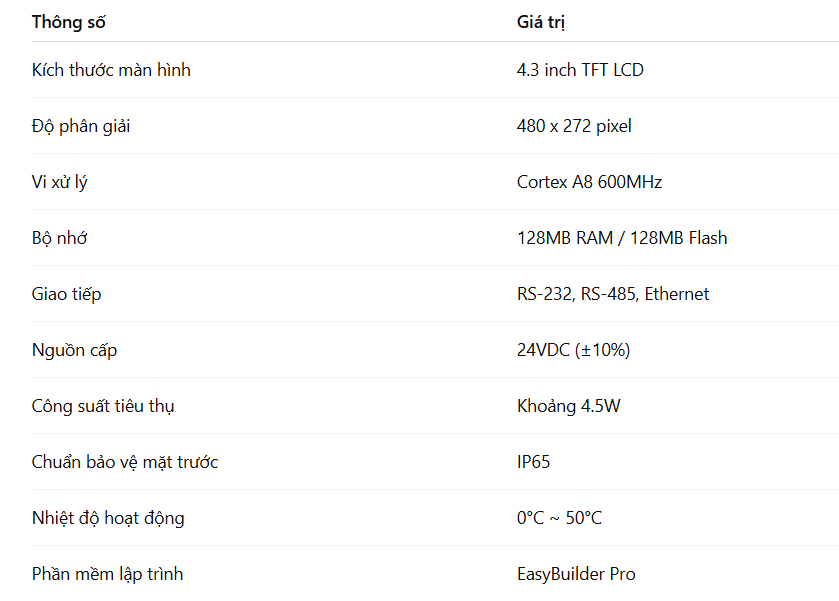839x601 pixels.
Task: Select the "Nguồn cấp" row label
Action: pyautogui.click(x=75, y=350)
